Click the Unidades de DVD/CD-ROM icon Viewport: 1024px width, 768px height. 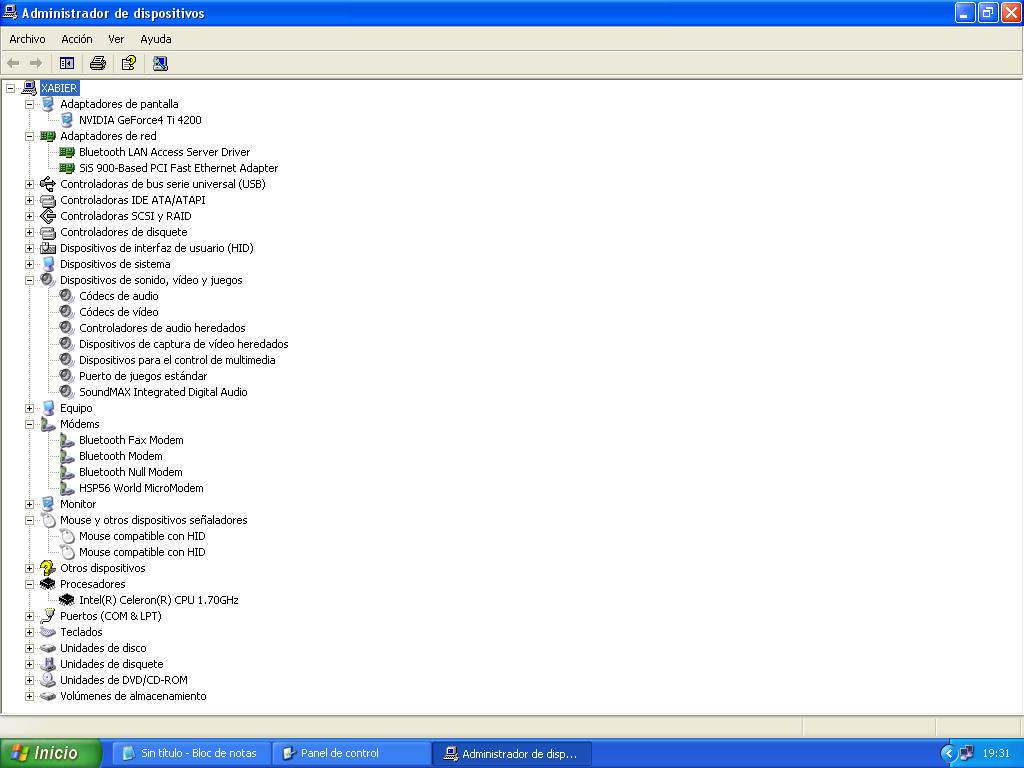[48, 680]
